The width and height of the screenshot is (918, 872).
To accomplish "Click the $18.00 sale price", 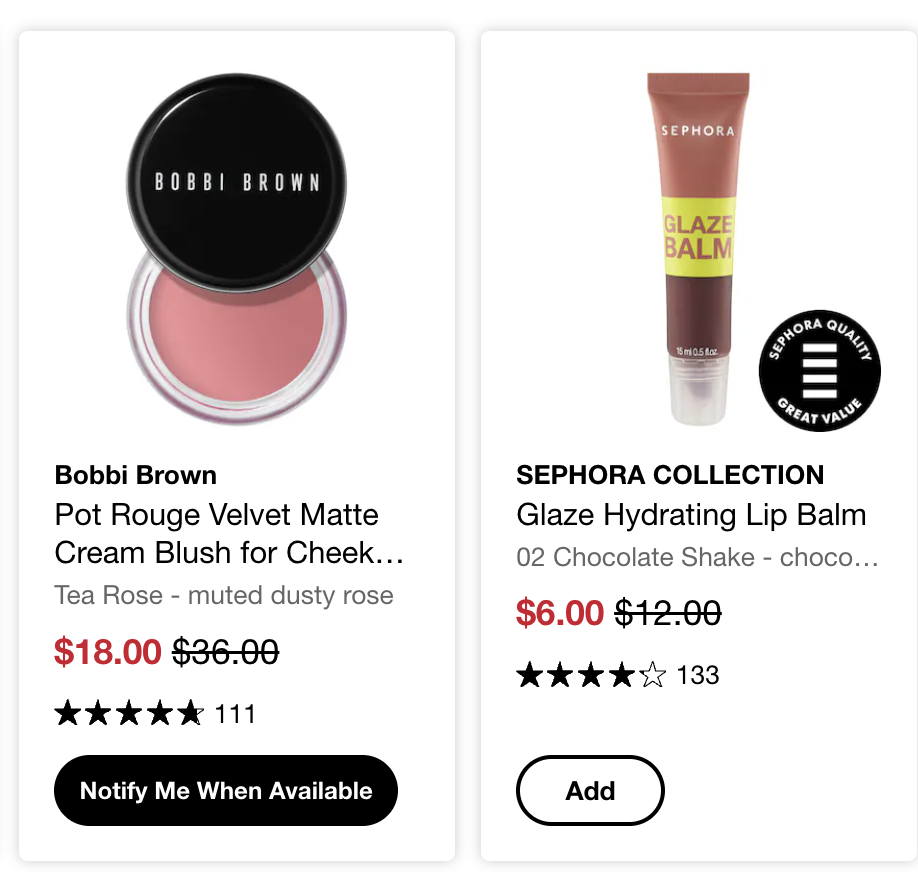I will 107,652.
